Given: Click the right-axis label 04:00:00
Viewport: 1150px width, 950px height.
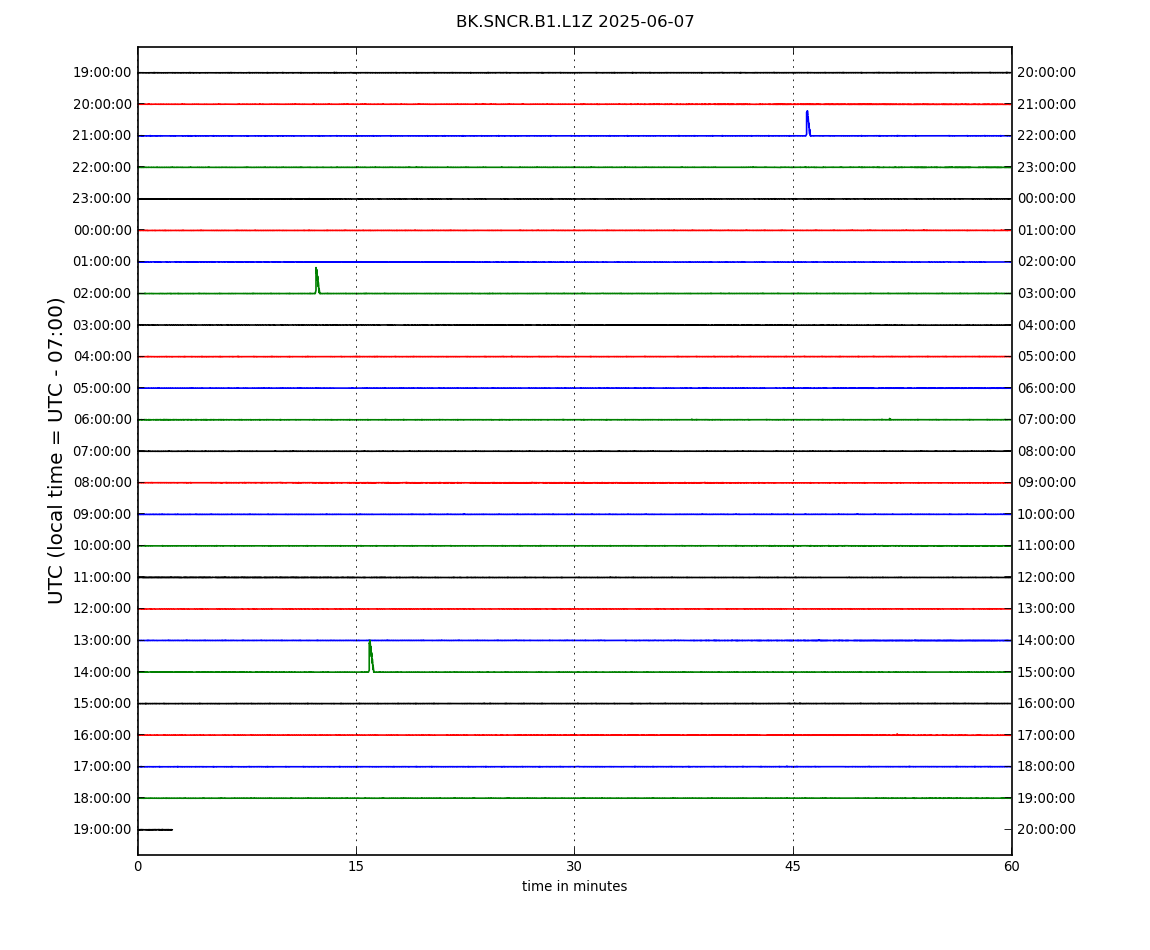Looking at the screenshot, I should click(x=1047, y=325).
